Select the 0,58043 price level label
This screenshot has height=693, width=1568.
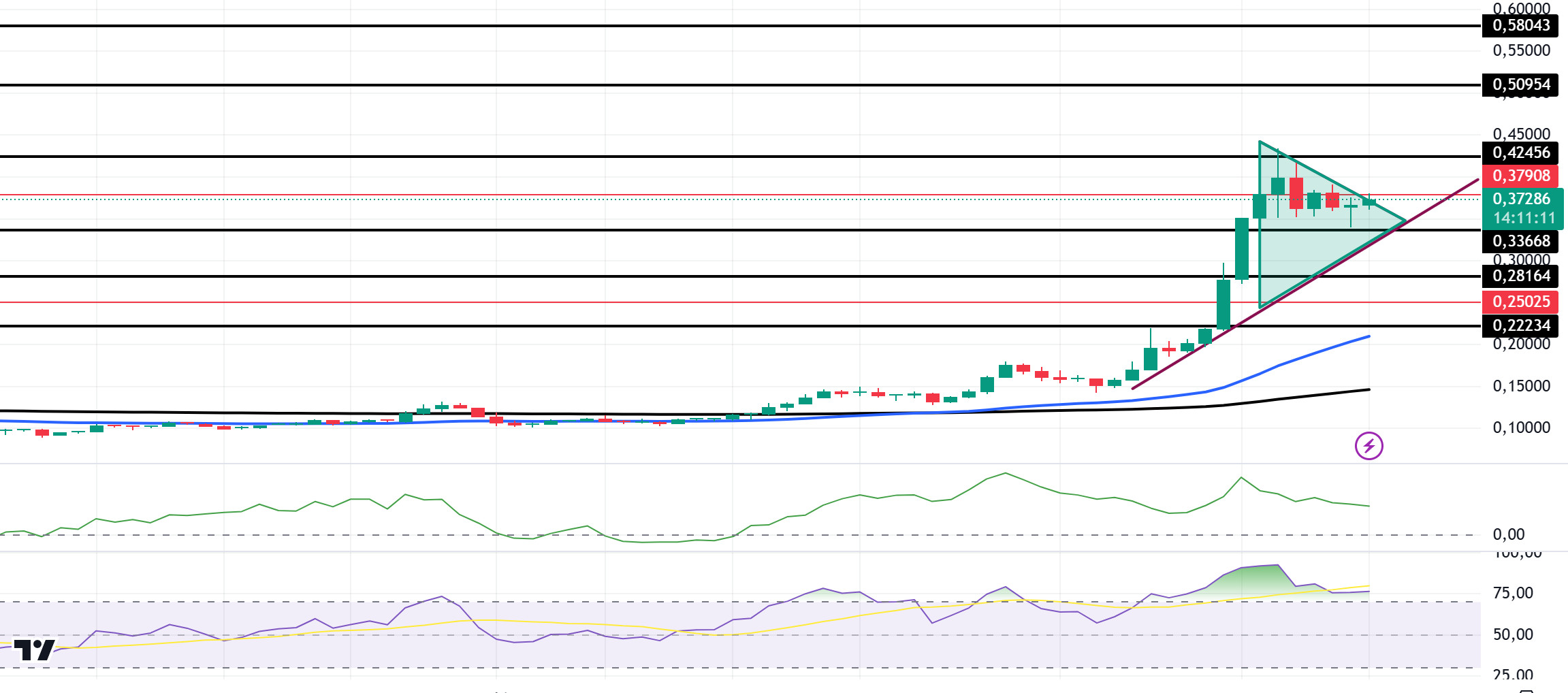[x=1520, y=26]
